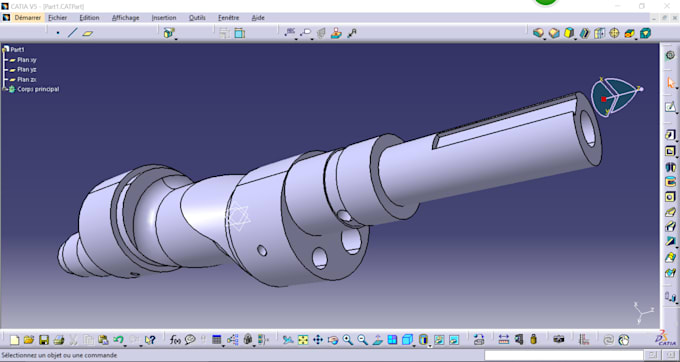This screenshot has height=362, width=680.
Task: Expand the Corps principal tree node
Action: coord(5,89)
